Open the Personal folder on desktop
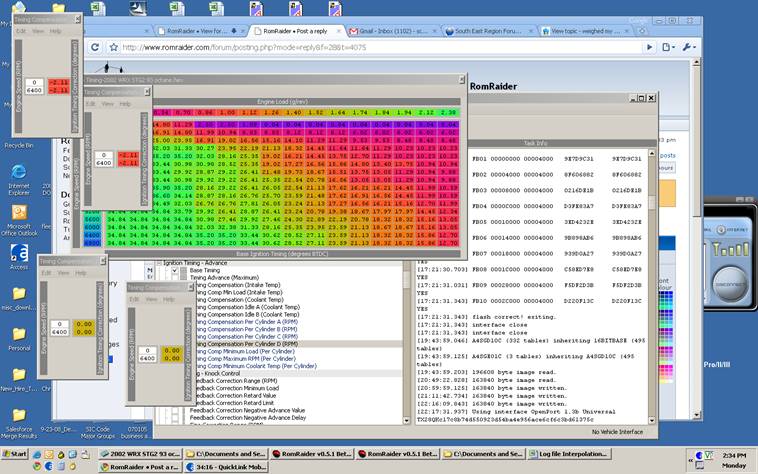Screen dimensions: 758x474 18,335
